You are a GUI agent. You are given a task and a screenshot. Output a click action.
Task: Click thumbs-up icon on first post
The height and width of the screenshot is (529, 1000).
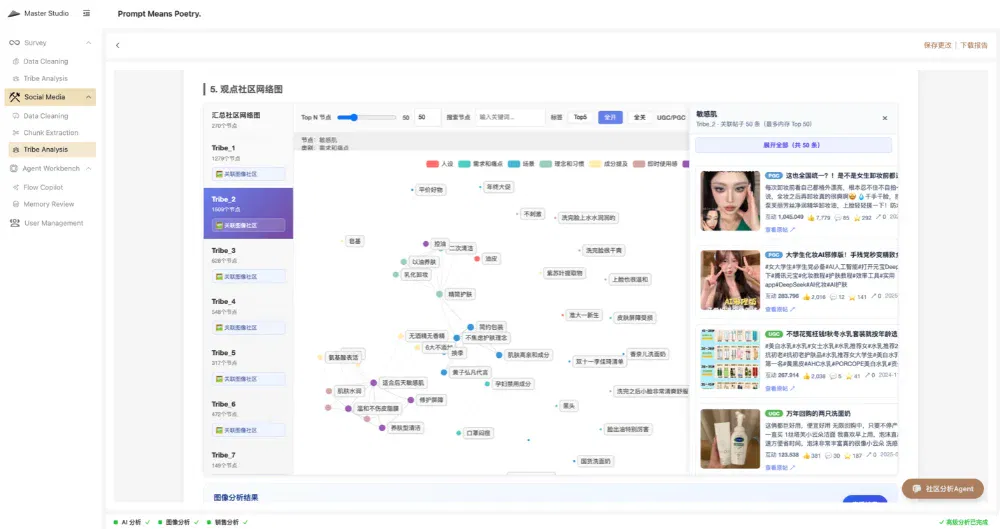[x=811, y=218]
